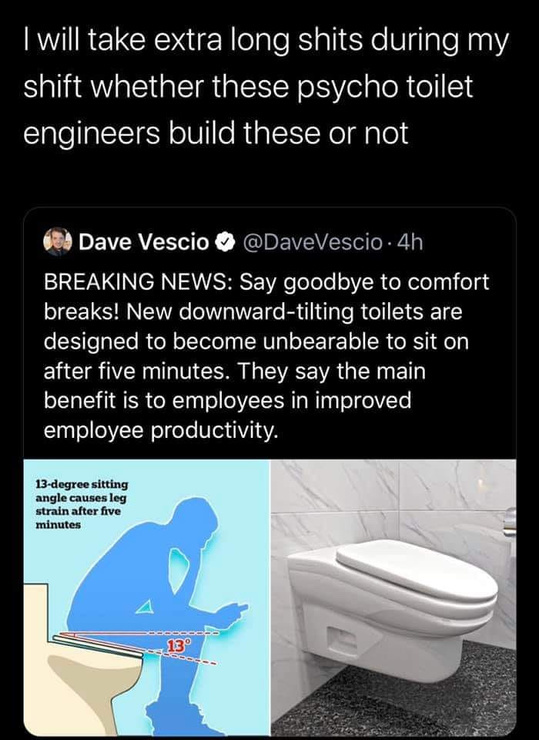Visit the @DaveVescio handle link
Screen dimensions: 539x740
click(312, 242)
